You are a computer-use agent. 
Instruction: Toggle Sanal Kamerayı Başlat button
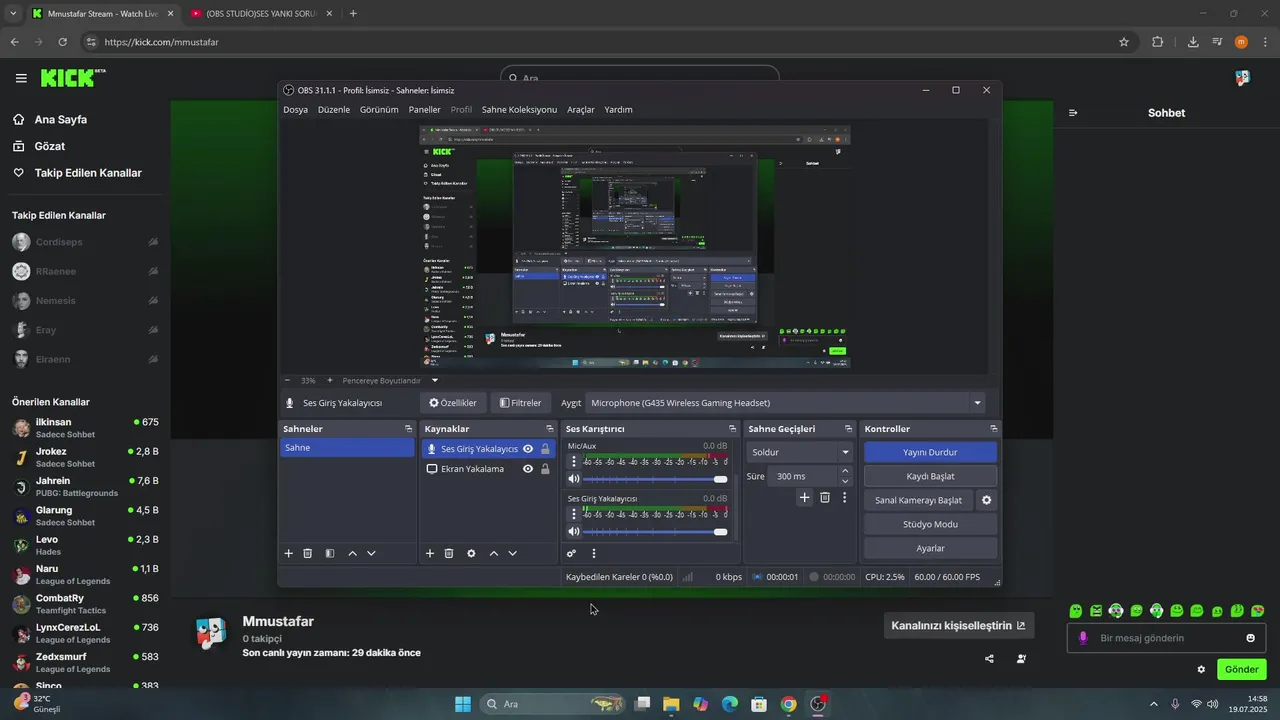(918, 500)
